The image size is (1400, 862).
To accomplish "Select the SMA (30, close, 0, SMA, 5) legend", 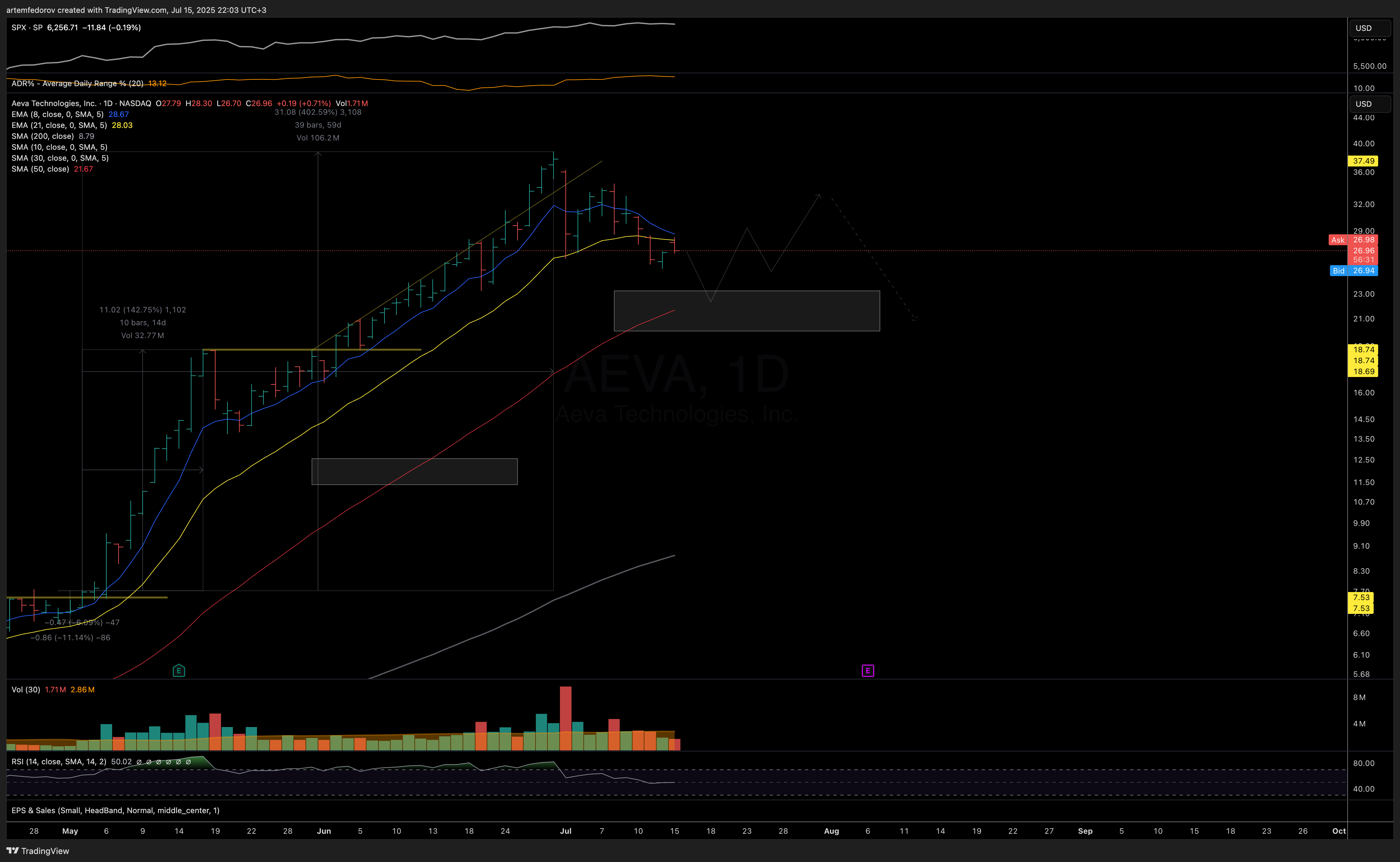I will (x=60, y=158).
